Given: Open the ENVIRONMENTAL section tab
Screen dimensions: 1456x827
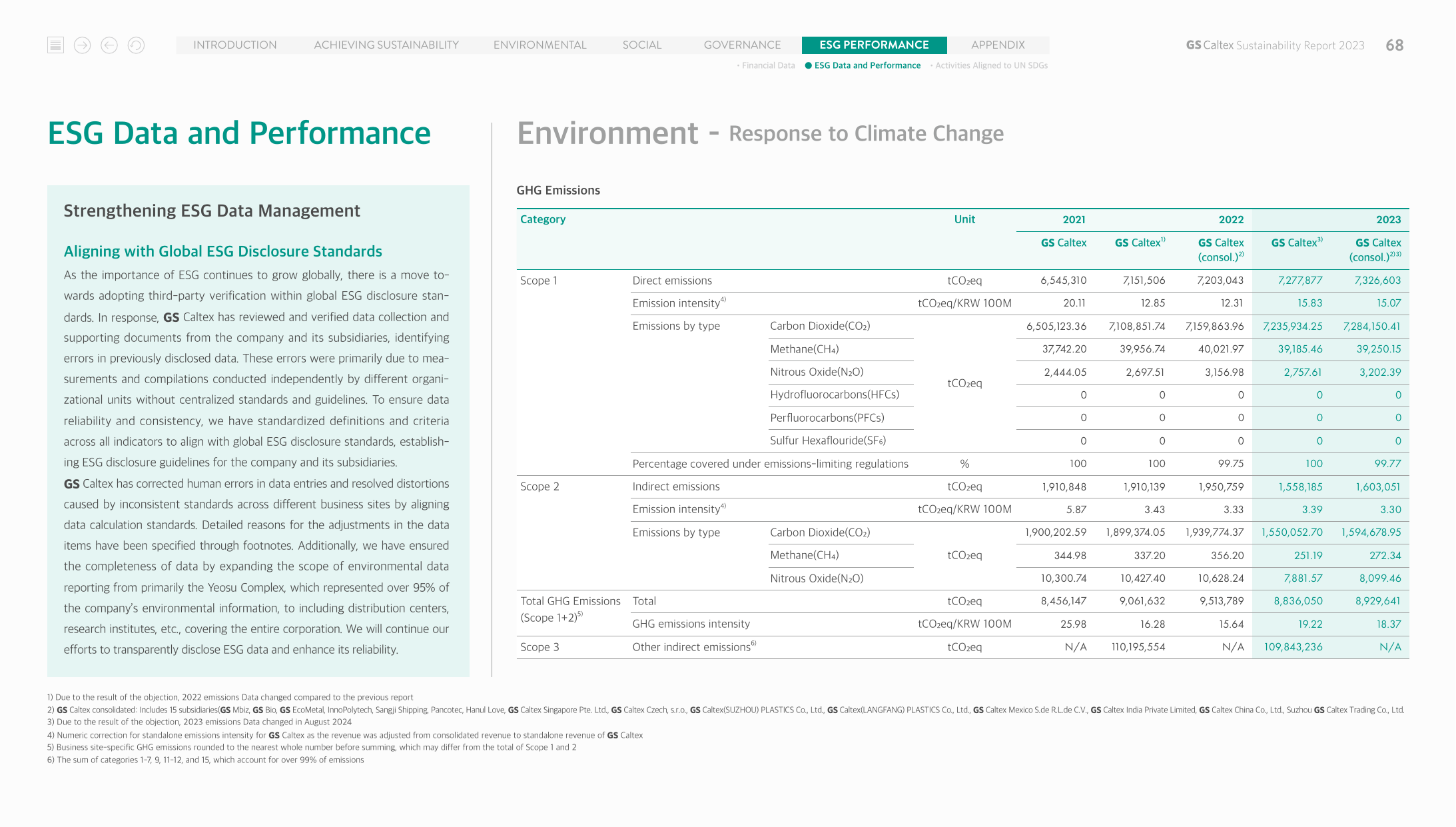Looking at the screenshot, I should (540, 45).
